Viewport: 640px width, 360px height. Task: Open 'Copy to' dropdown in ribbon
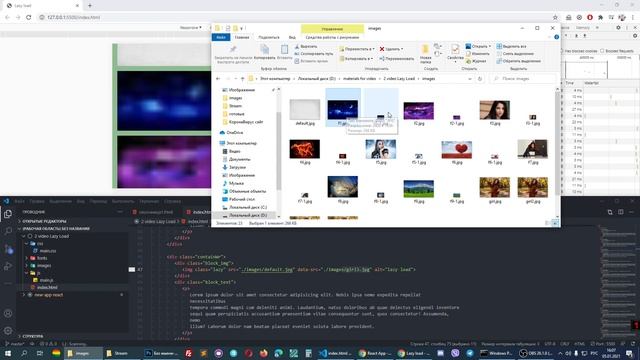(356, 59)
